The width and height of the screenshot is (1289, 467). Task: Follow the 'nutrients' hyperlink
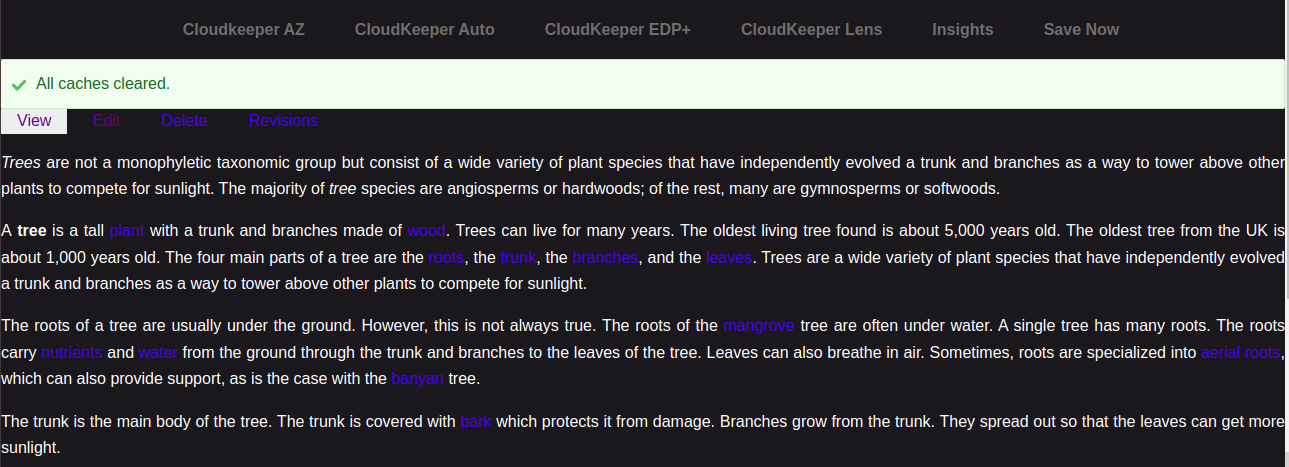coord(72,352)
